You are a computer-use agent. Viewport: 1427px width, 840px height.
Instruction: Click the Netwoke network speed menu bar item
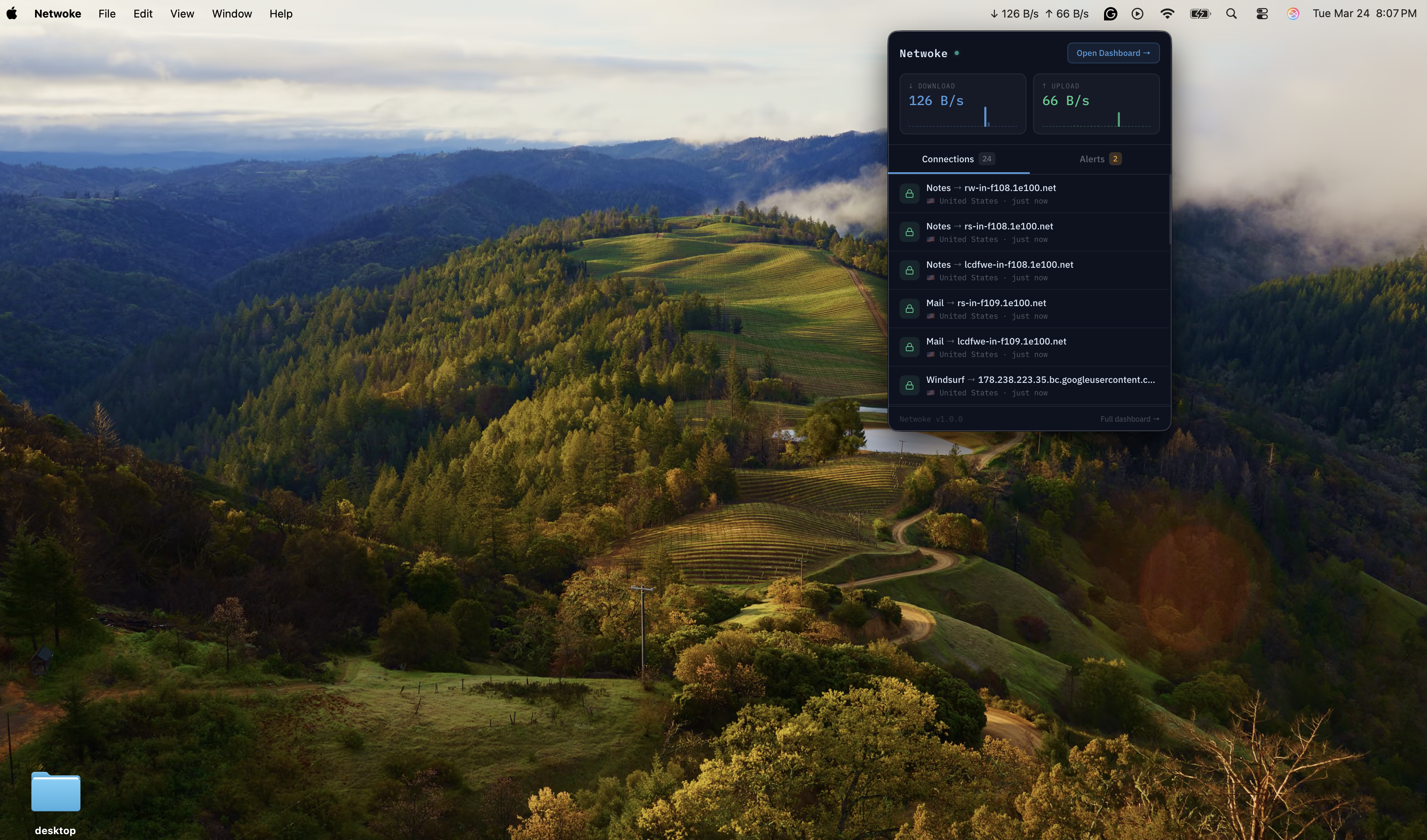coord(1039,14)
